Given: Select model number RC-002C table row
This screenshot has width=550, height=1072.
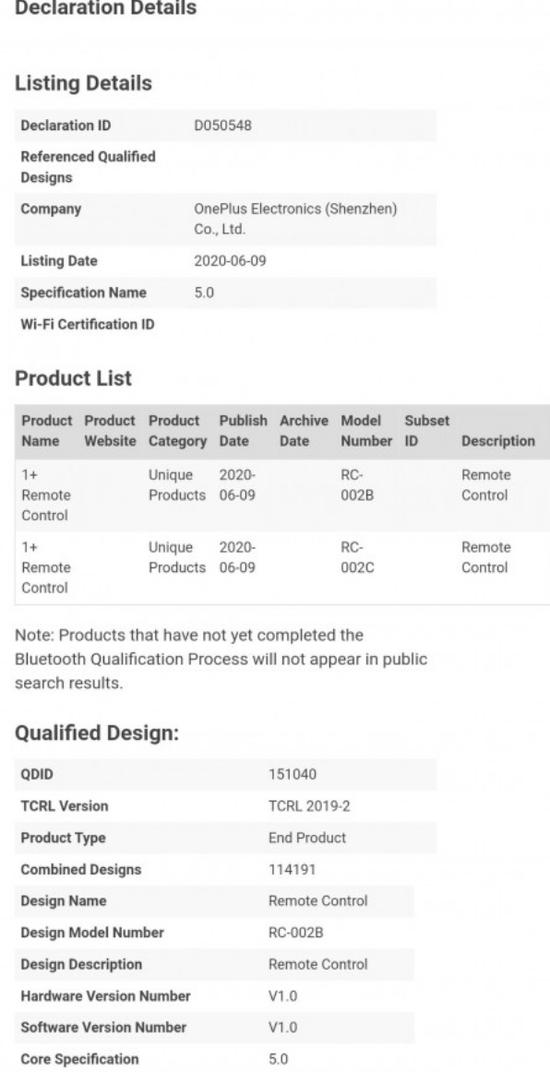Looking at the screenshot, I should coord(282,568).
